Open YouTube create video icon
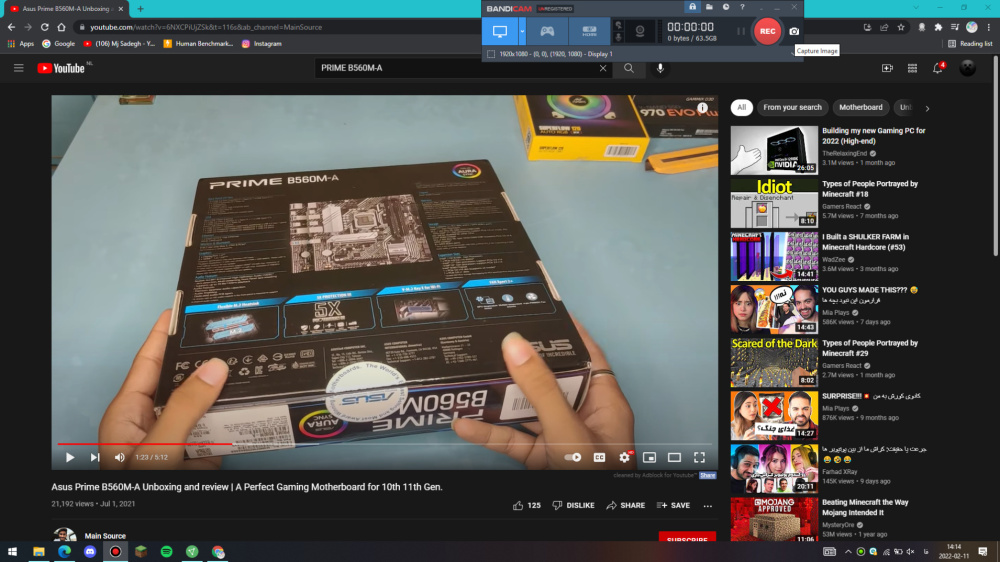Screen dimensions: 1000x562 point(887,68)
